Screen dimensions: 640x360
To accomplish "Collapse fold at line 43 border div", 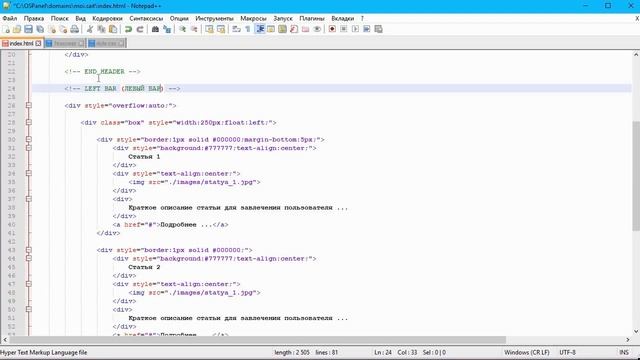I will tap(29, 250).
